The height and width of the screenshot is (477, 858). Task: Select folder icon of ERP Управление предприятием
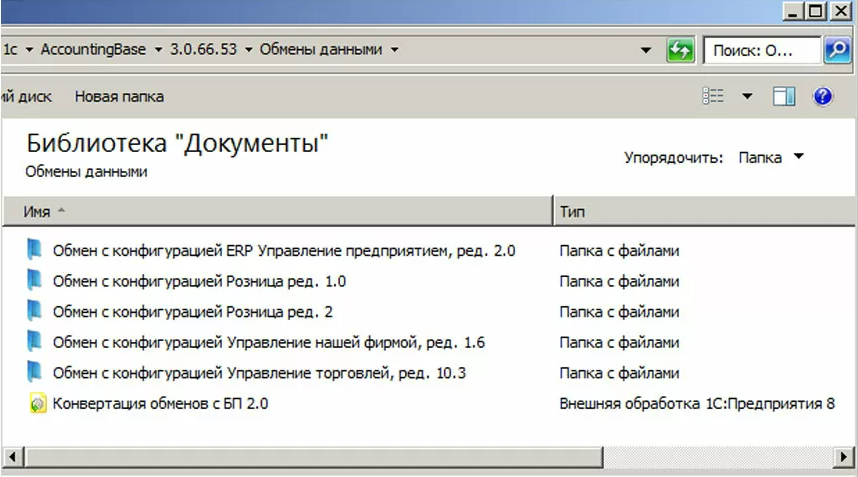tap(34, 249)
